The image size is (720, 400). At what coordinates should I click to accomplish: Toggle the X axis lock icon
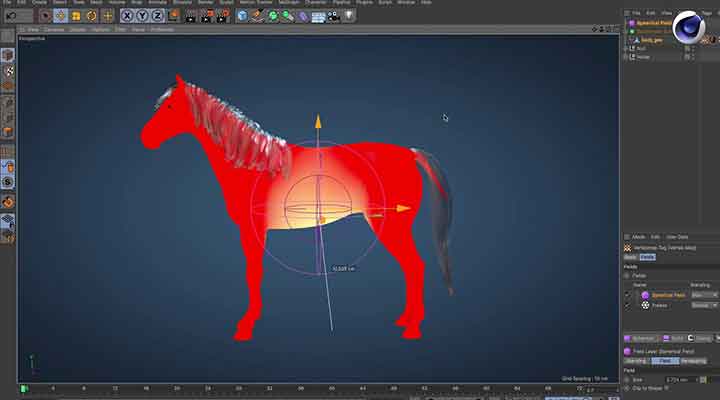[x=127, y=16]
